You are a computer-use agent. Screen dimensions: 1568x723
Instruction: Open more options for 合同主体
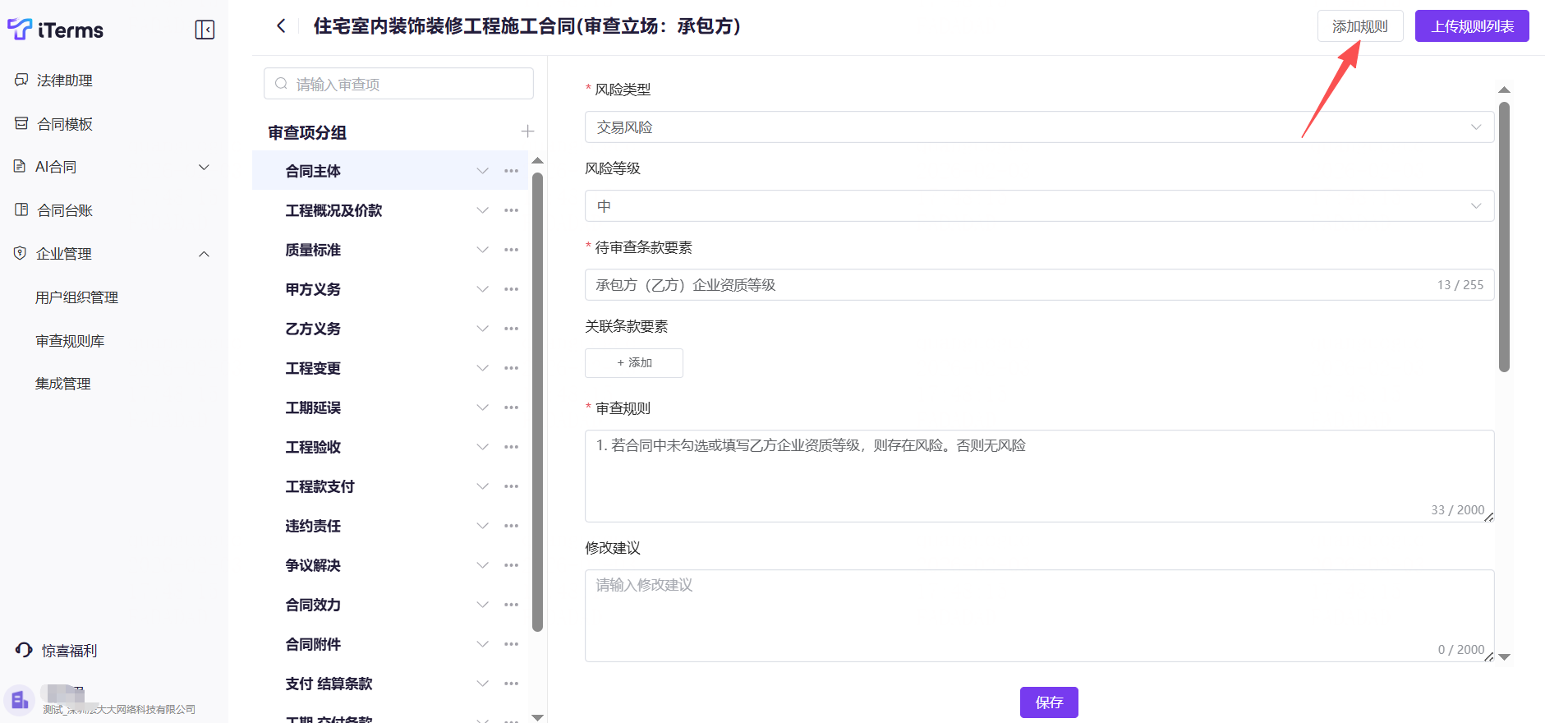[x=511, y=171]
